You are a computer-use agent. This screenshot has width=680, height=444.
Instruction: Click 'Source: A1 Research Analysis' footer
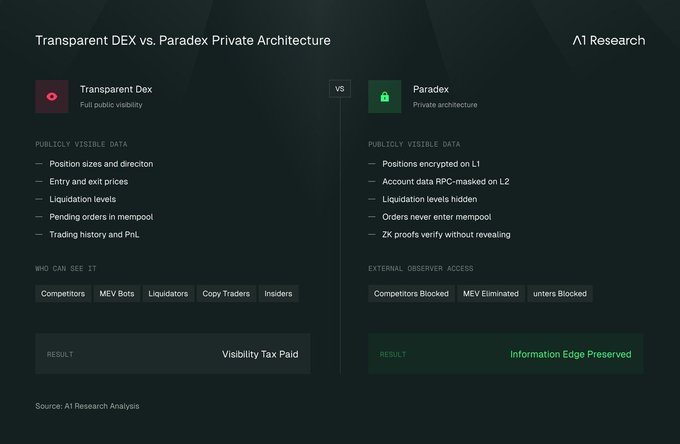point(87,406)
